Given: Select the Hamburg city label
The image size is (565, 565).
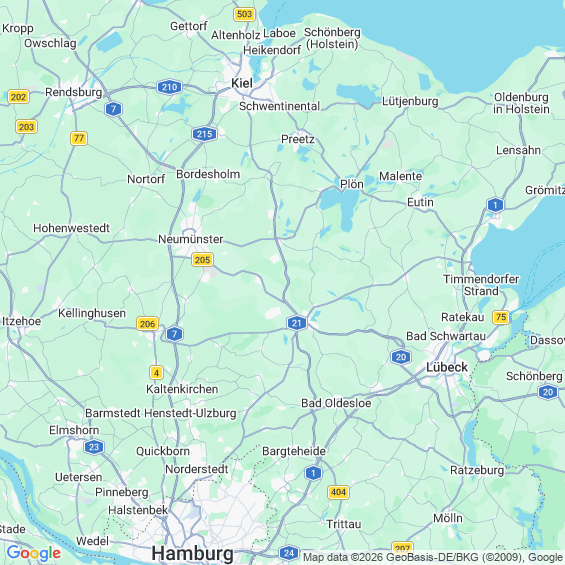Looking at the screenshot, I should [192, 553].
